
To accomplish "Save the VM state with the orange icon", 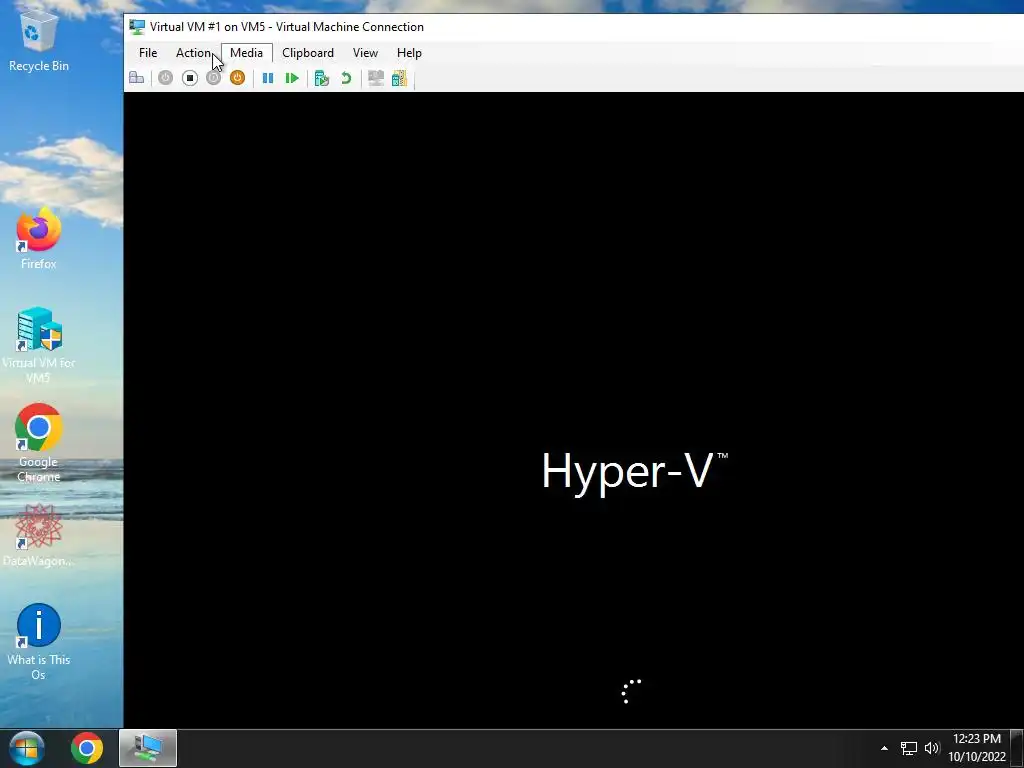I will 237,78.
